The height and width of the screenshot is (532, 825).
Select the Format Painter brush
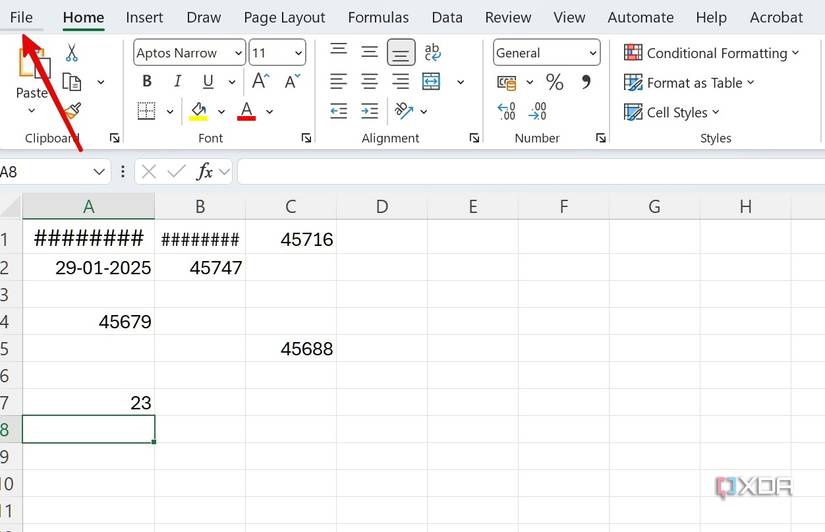72,111
